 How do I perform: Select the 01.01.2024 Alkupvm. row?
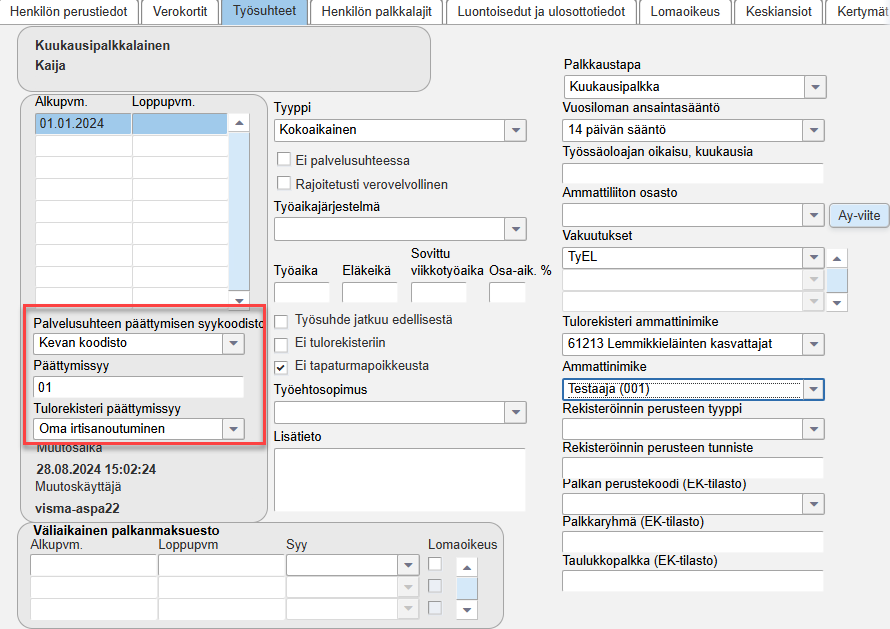pos(83,124)
